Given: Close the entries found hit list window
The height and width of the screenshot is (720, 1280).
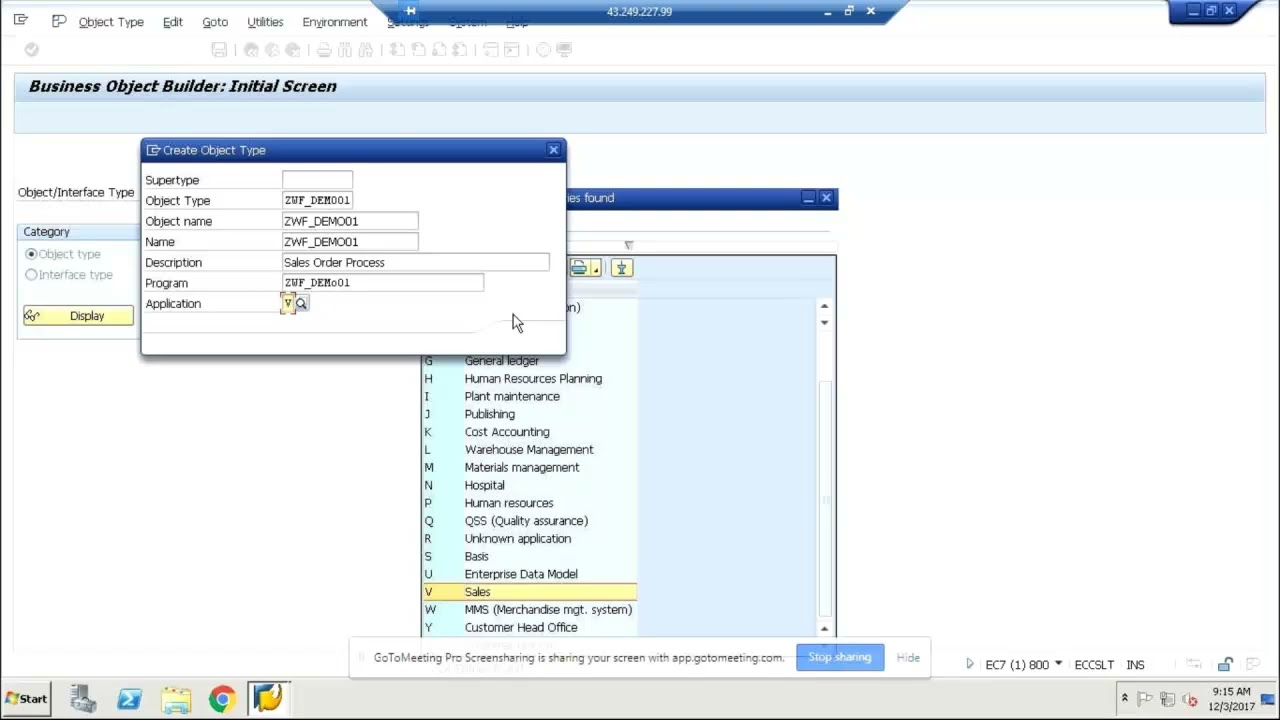Looking at the screenshot, I should coord(826,198).
